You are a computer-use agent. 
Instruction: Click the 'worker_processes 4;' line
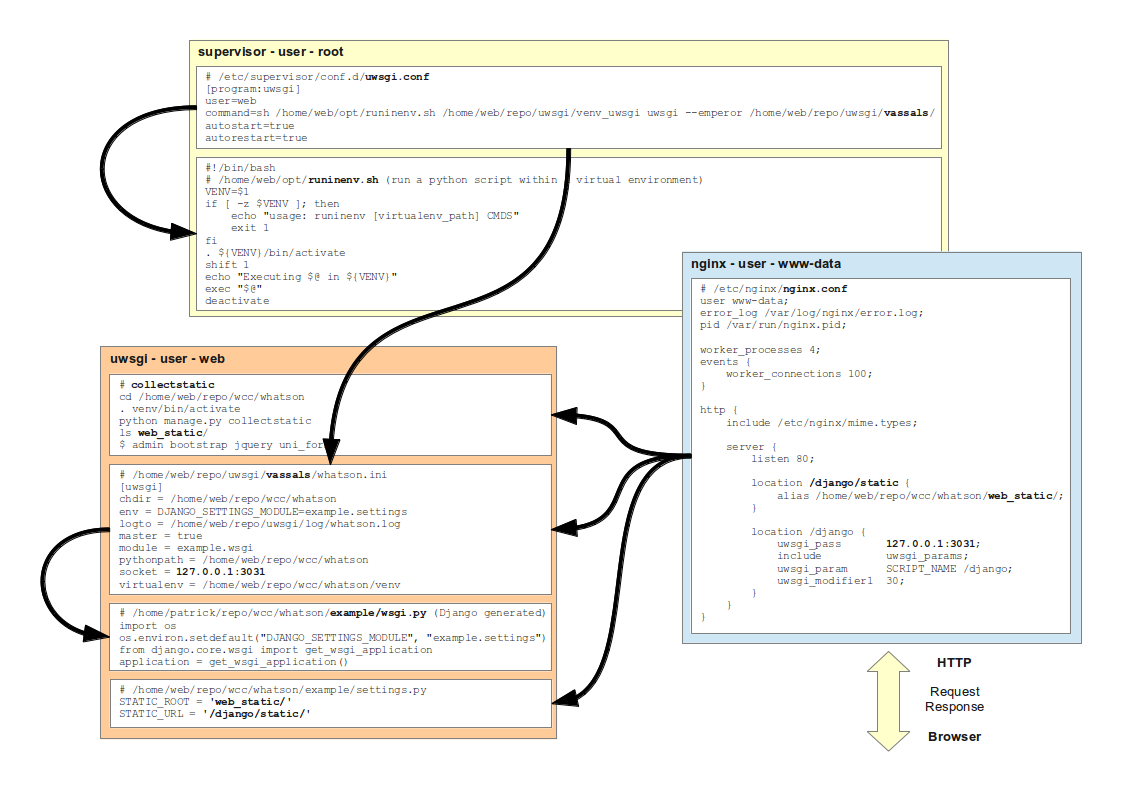pos(761,350)
